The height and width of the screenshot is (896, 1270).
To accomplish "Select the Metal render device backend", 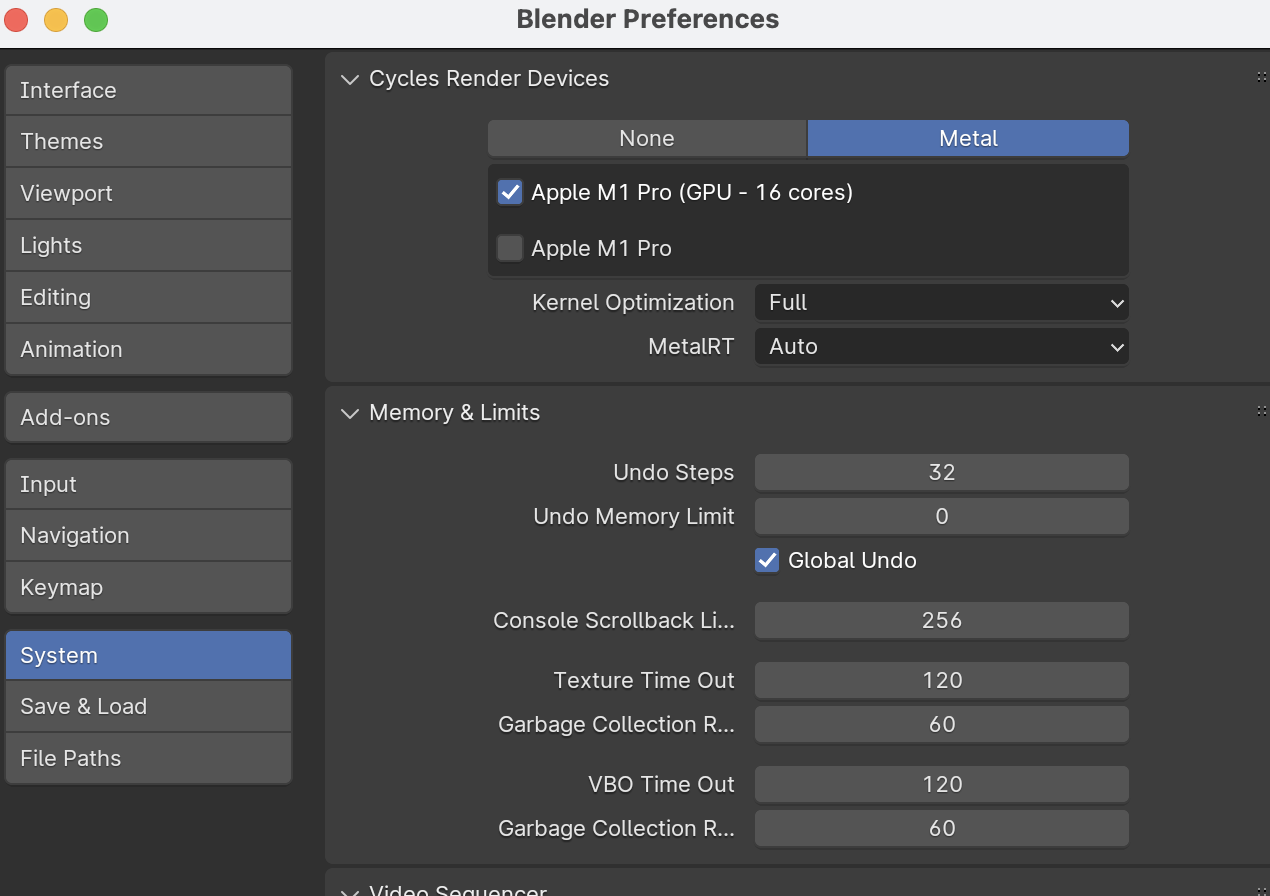I will [x=967, y=139].
